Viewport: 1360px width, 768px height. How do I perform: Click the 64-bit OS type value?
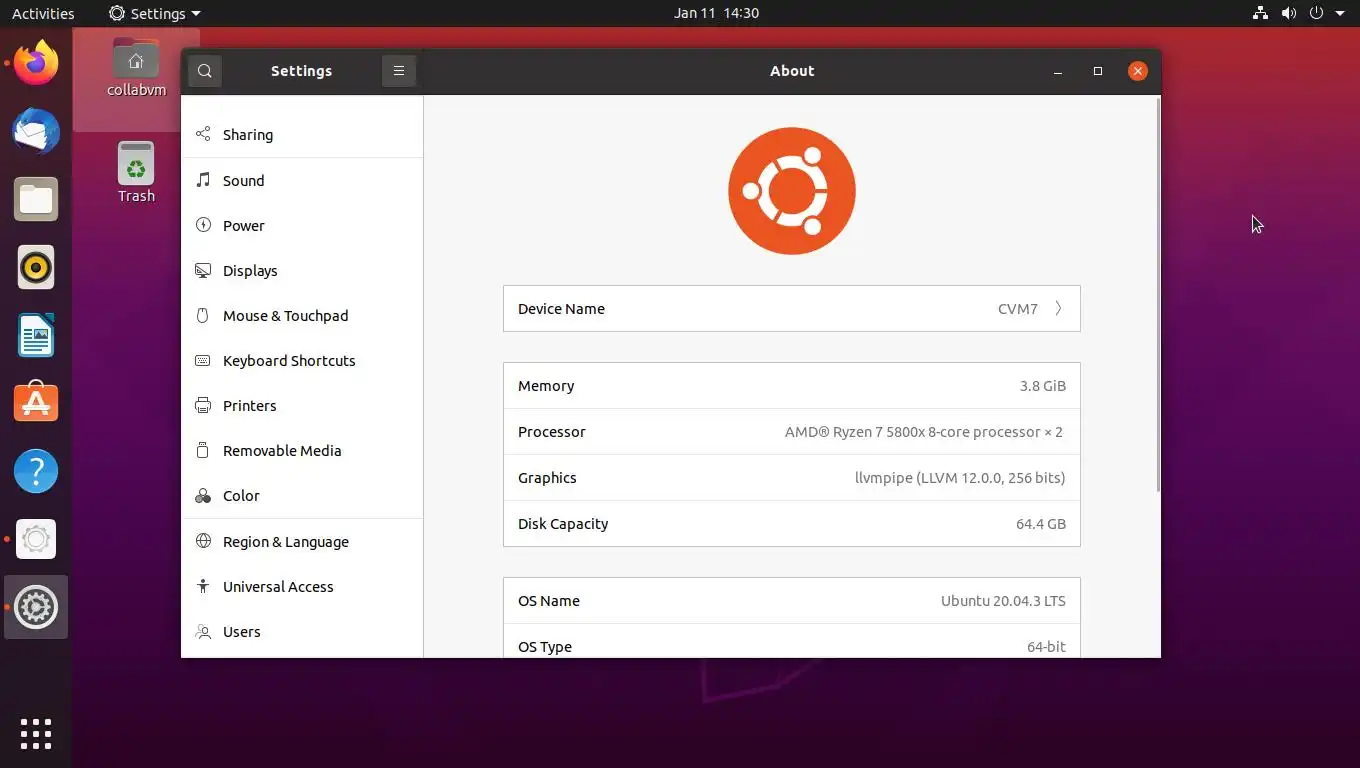tap(1046, 647)
